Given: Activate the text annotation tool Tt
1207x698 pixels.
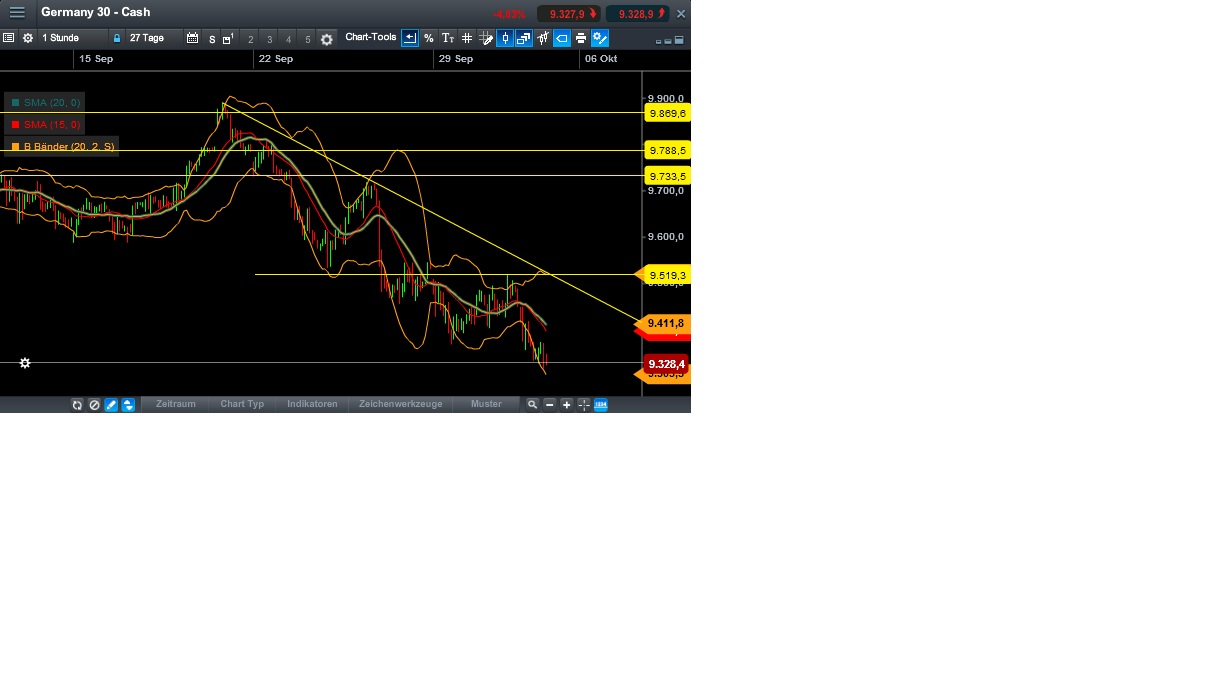Looking at the screenshot, I should coord(447,38).
